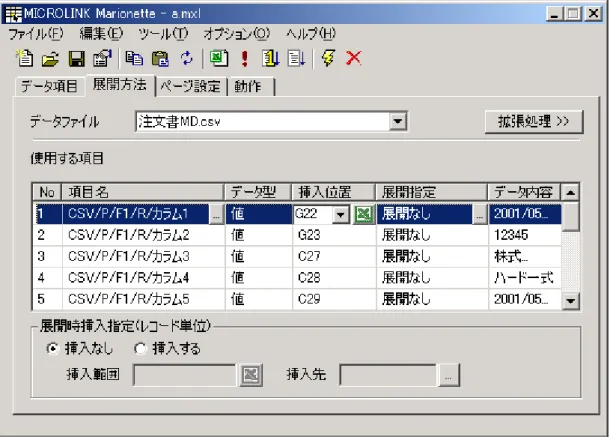Open the データファイル dropdown list

click(398, 121)
